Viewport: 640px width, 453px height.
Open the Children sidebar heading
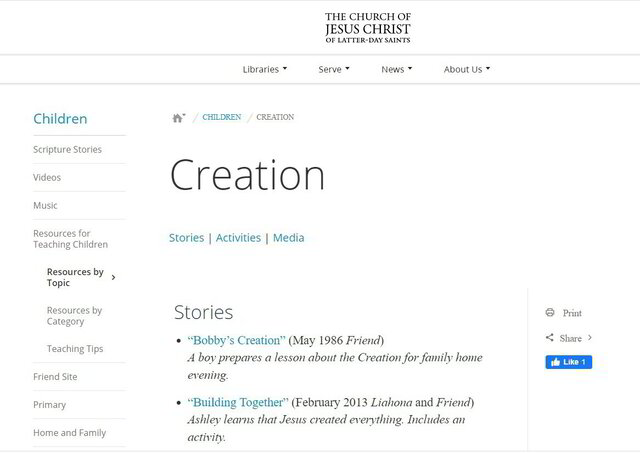pyautogui.click(x=60, y=119)
